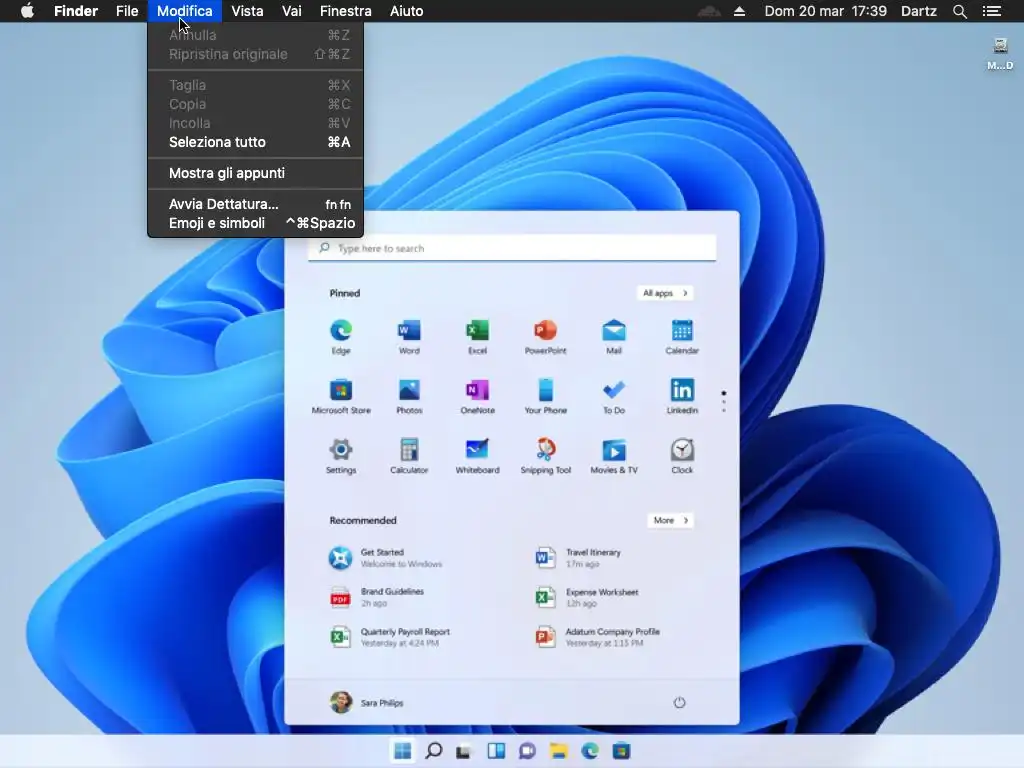The width and height of the screenshot is (1024, 768).
Task: Expand All apps in the Start menu
Action: 665,293
